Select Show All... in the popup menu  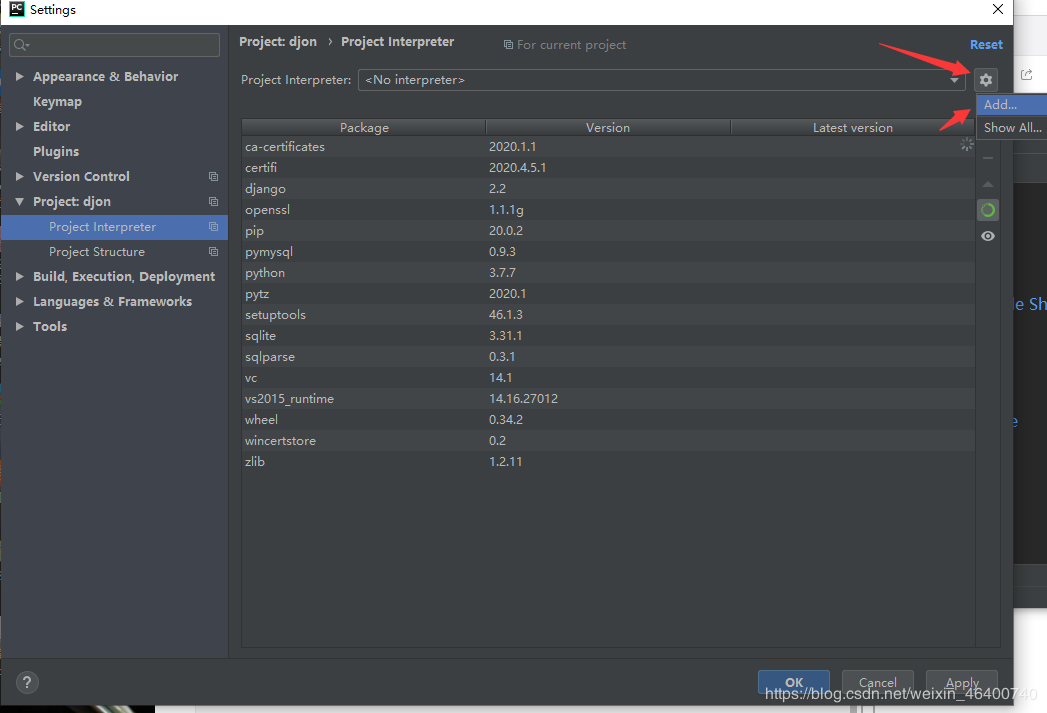click(x=1012, y=128)
